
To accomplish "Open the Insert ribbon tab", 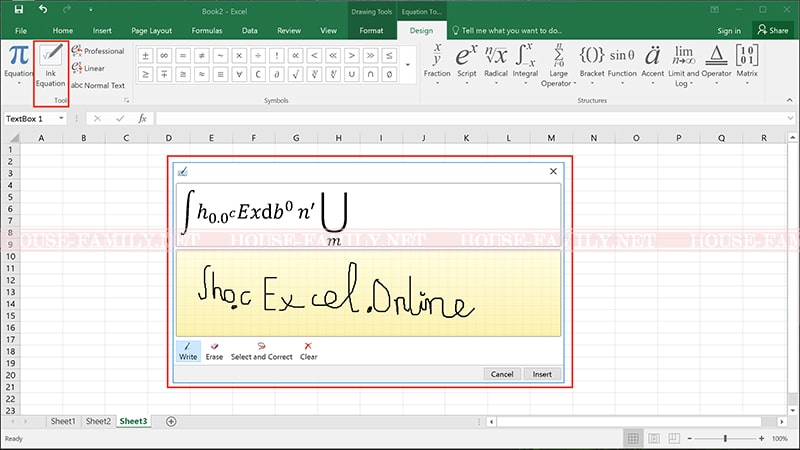I will click(102, 31).
